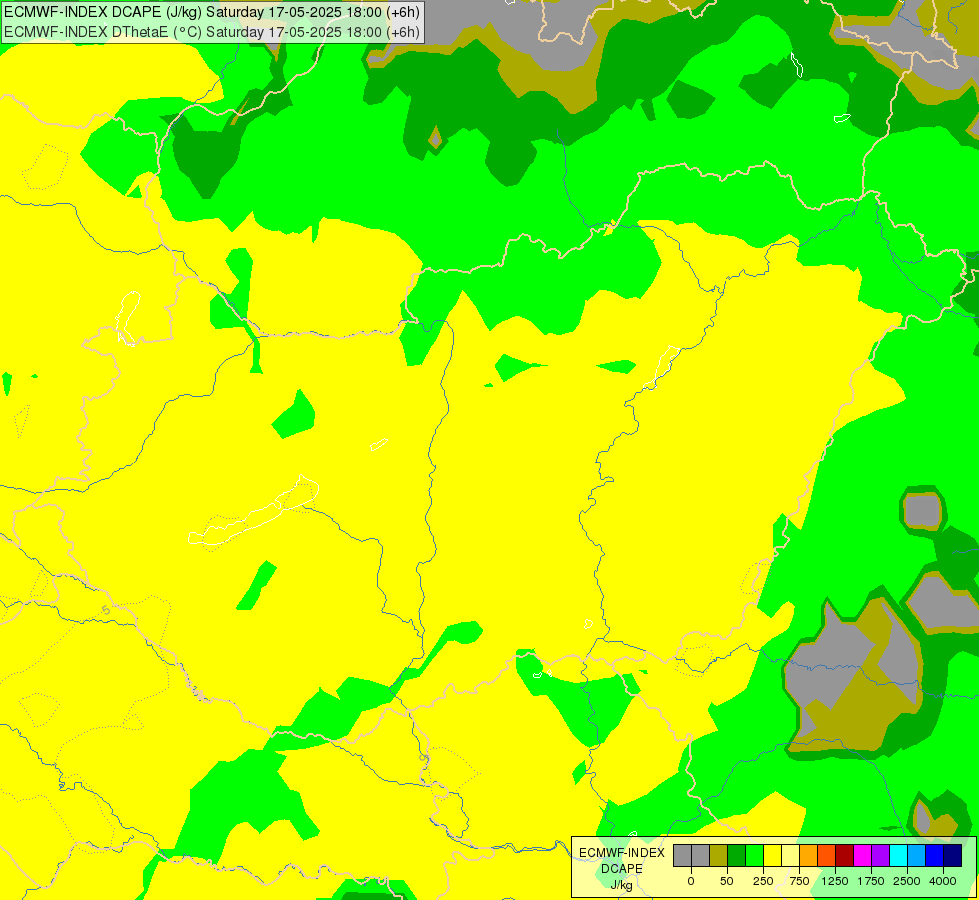This screenshot has width=979, height=900.
Task: Click the legend tick value 750
Action: coord(799,881)
